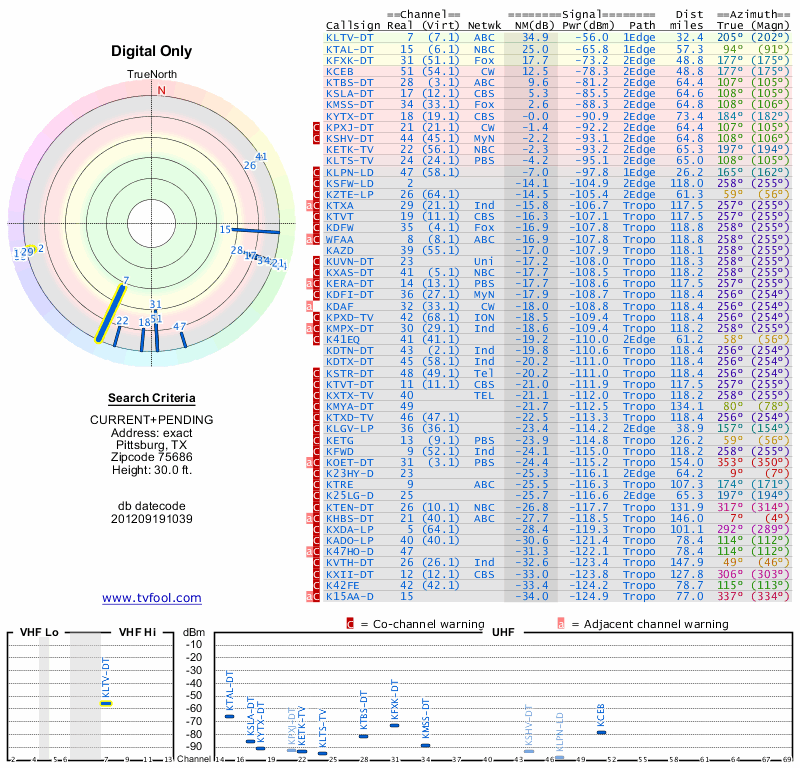Click the KCEB signal marker in UHF chart
Image resolution: width=800 pixels, height=768 pixels.
(601, 732)
